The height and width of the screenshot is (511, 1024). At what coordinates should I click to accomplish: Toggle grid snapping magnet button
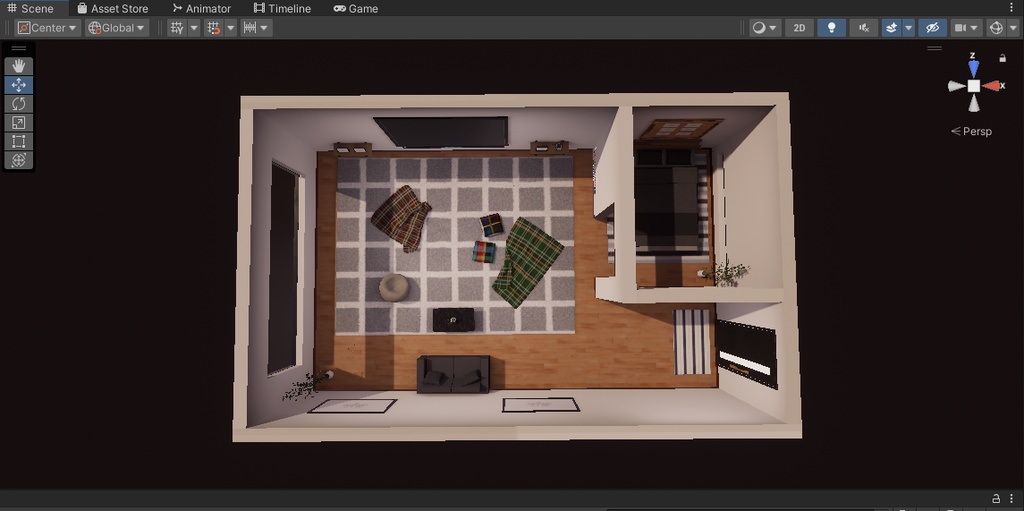[x=214, y=28]
